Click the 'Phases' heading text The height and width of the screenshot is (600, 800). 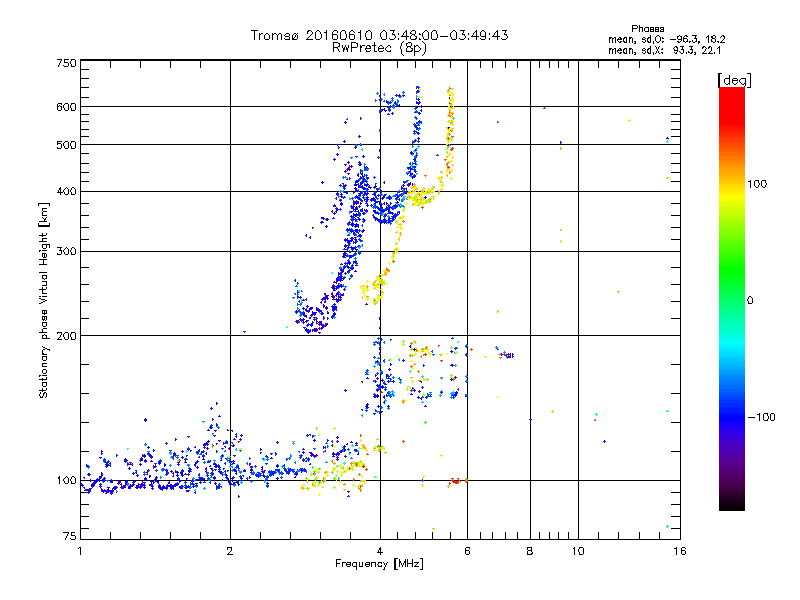point(647,29)
